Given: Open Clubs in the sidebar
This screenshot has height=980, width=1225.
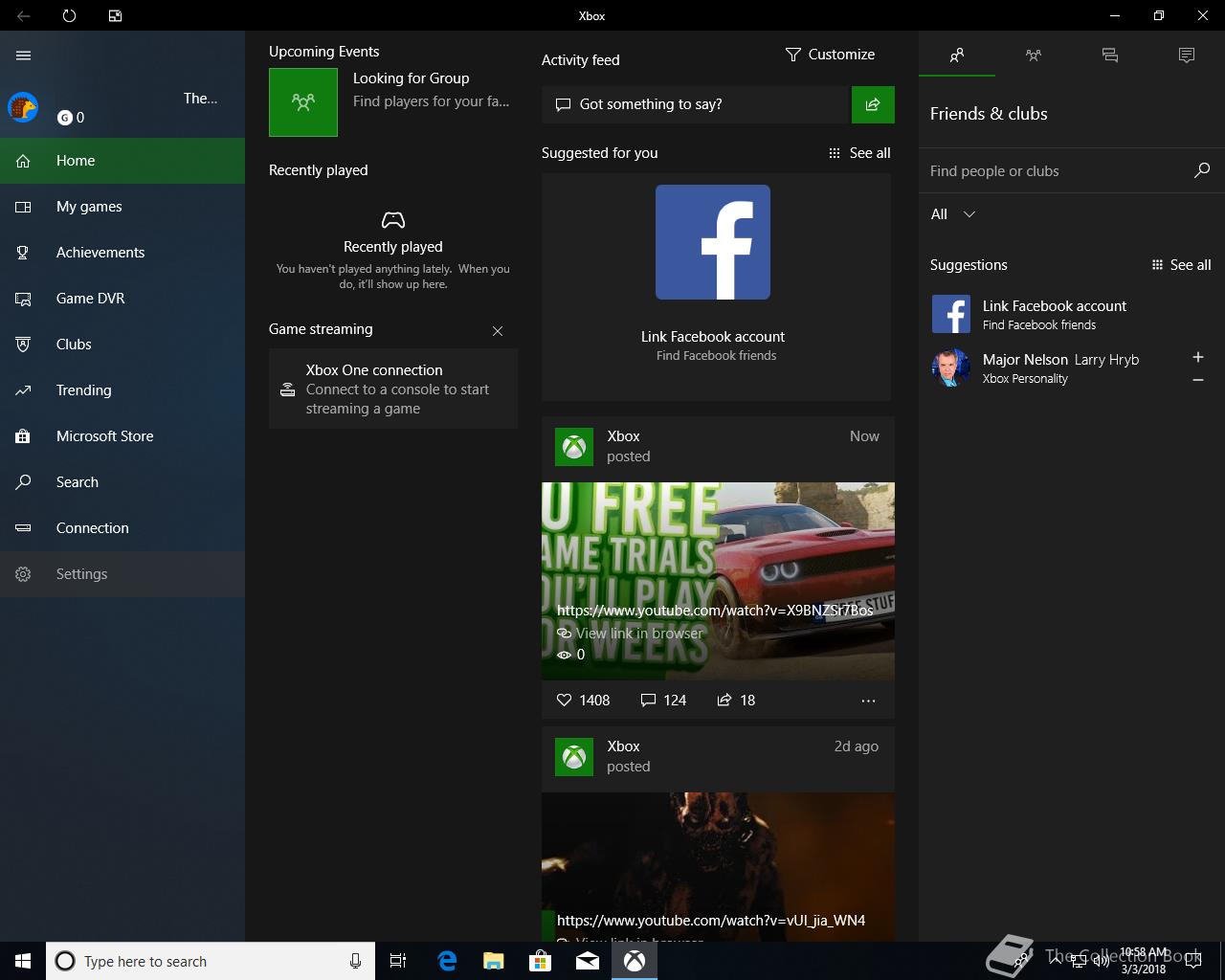Looking at the screenshot, I should tap(122, 345).
